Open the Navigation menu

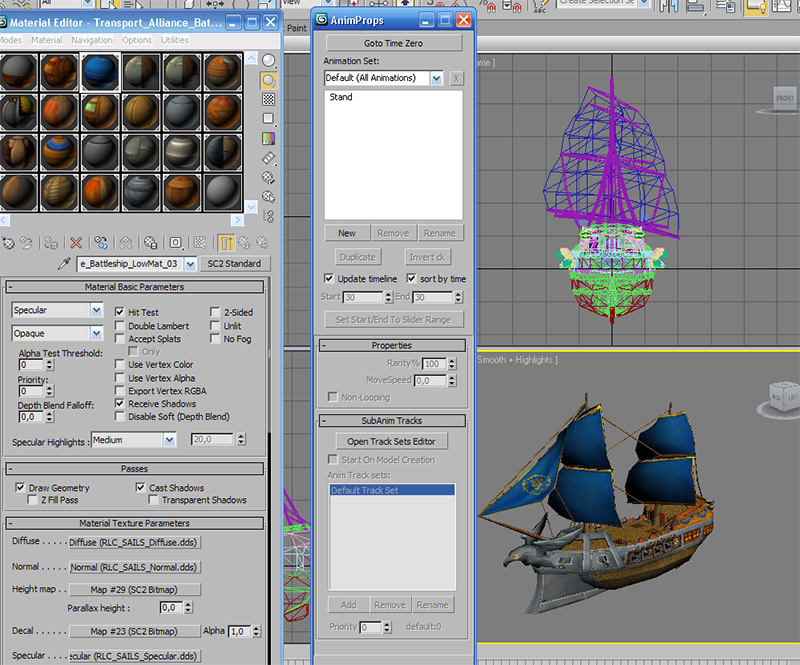coord(92,40)
